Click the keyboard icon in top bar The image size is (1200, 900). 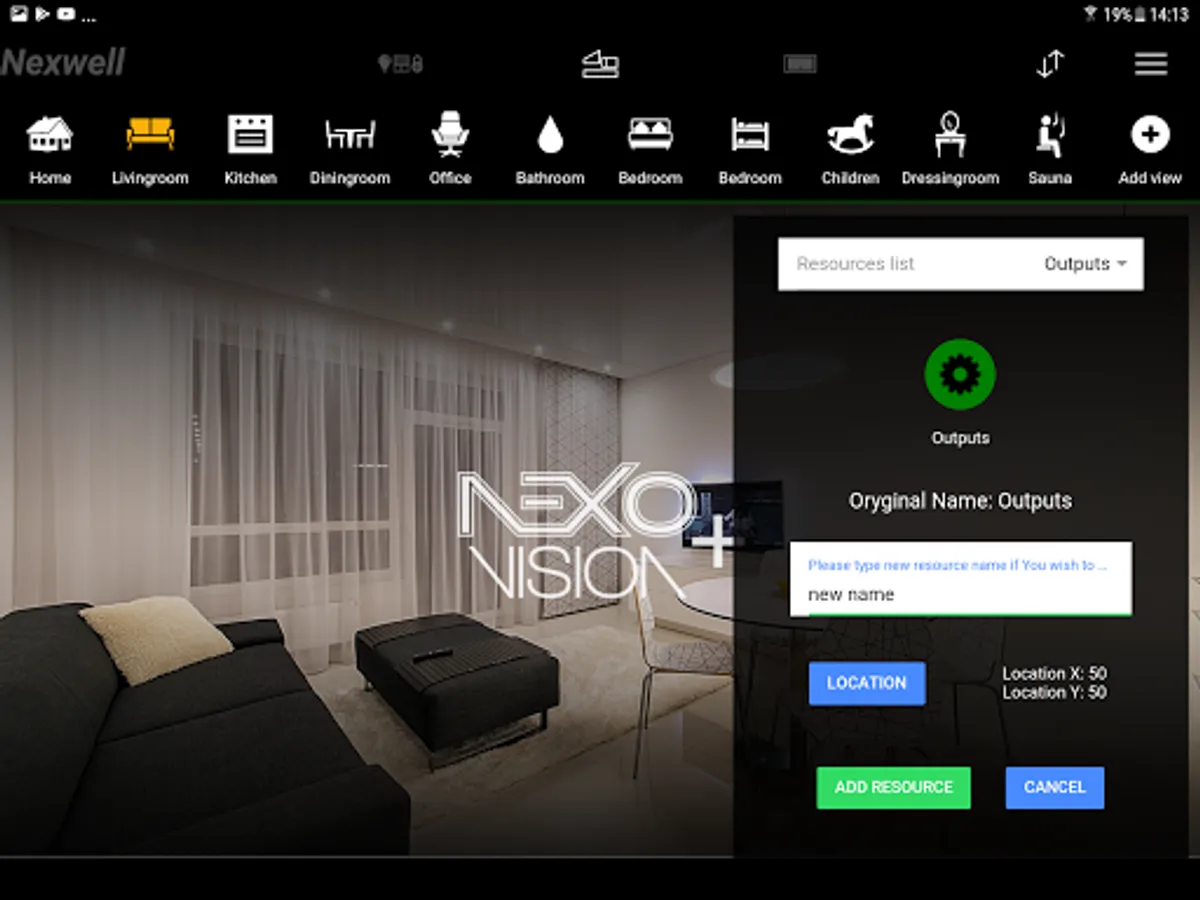click(x=800, y=64)
